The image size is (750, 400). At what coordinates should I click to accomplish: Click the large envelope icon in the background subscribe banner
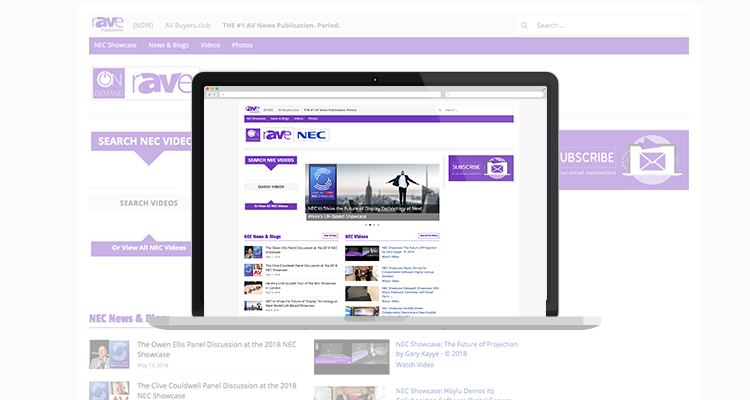[x=652, y=160]
